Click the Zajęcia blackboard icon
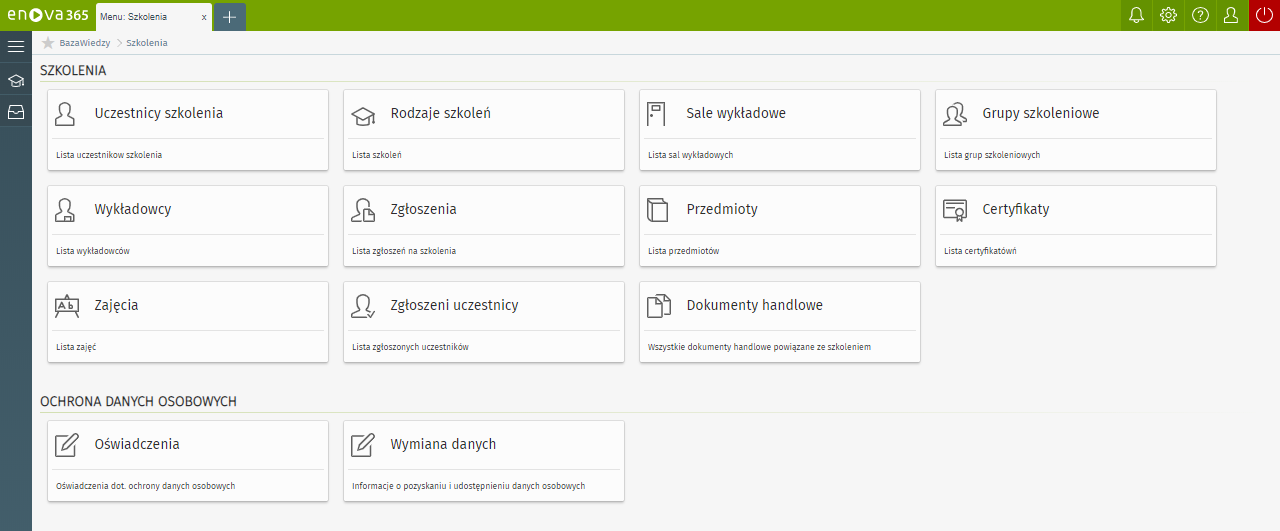1280x531 pixels. [x=67, y=306]
